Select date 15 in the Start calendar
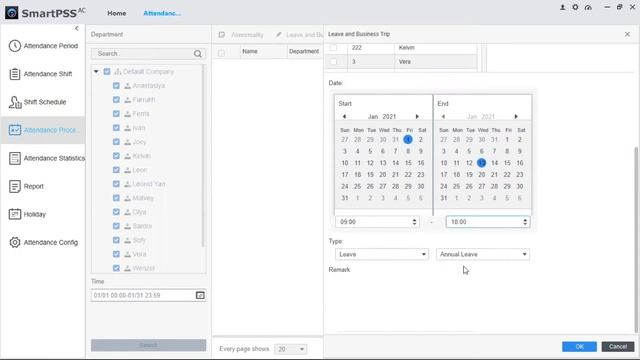 pyautogui.click(x=408, y=163)
